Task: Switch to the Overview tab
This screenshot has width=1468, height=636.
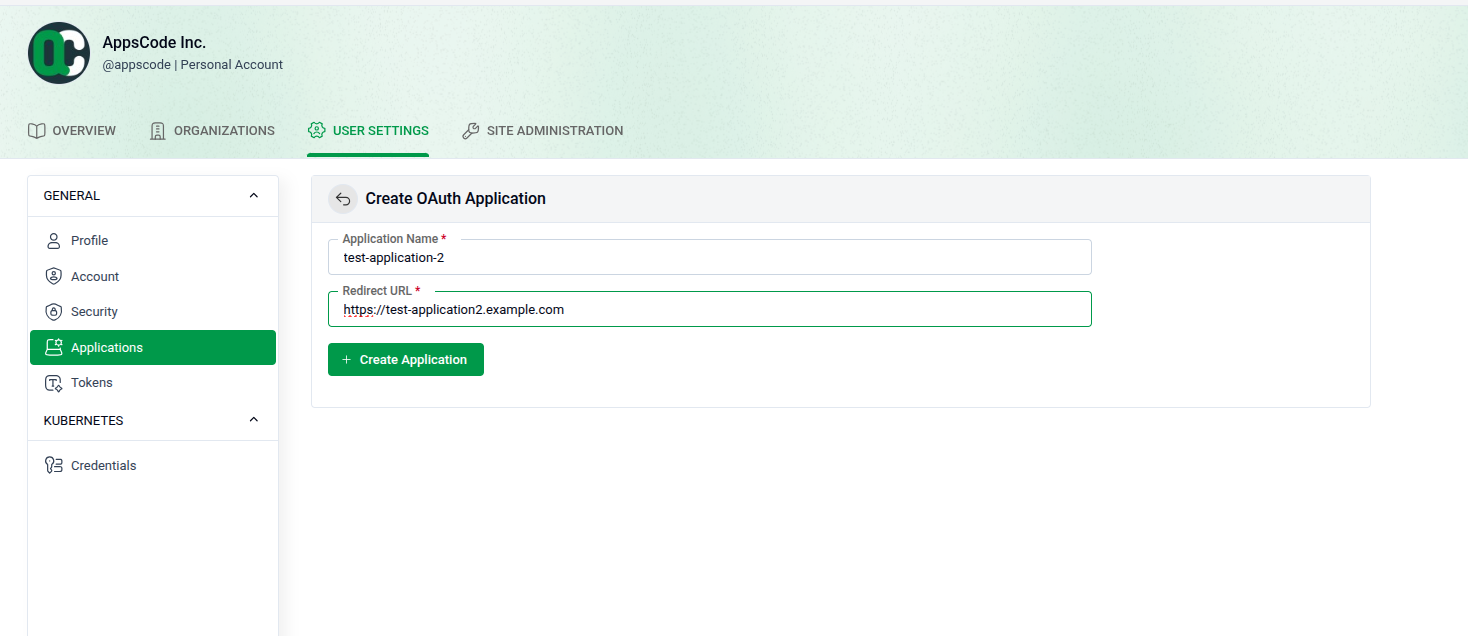Action: point(72,130)
